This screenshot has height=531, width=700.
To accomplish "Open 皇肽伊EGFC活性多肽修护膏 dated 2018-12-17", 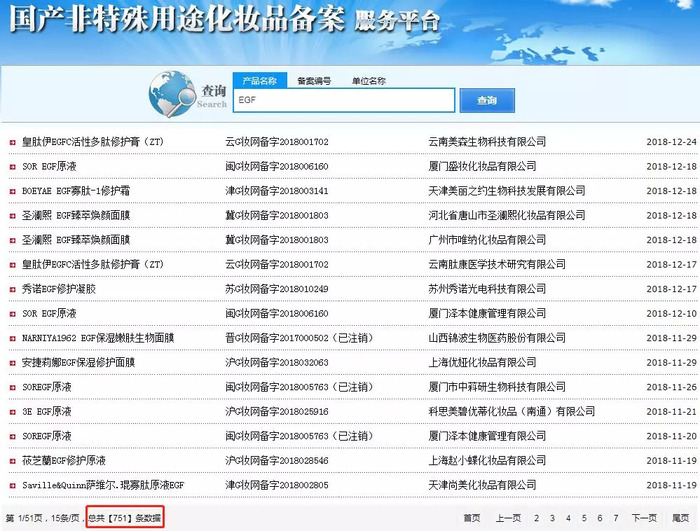I will pyautogui.click(x=93, y=265).
